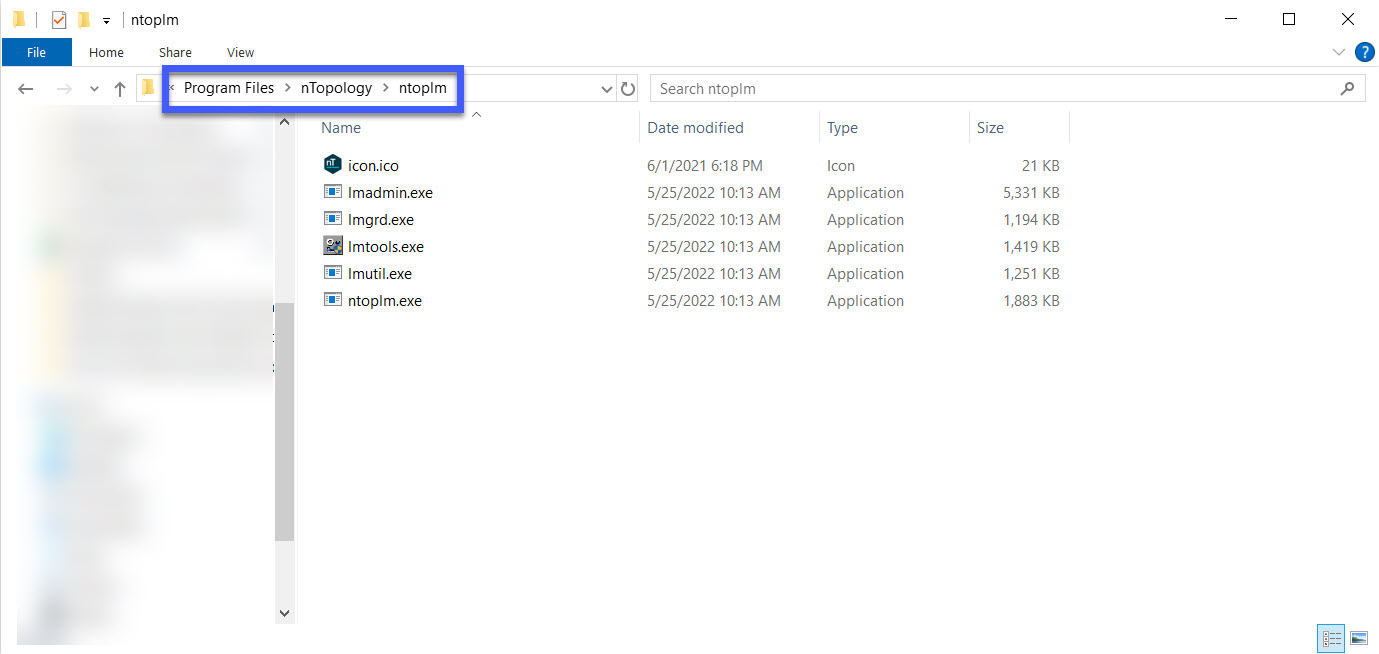Open Explorer help question mark icon

click(x=1364, y=52)
